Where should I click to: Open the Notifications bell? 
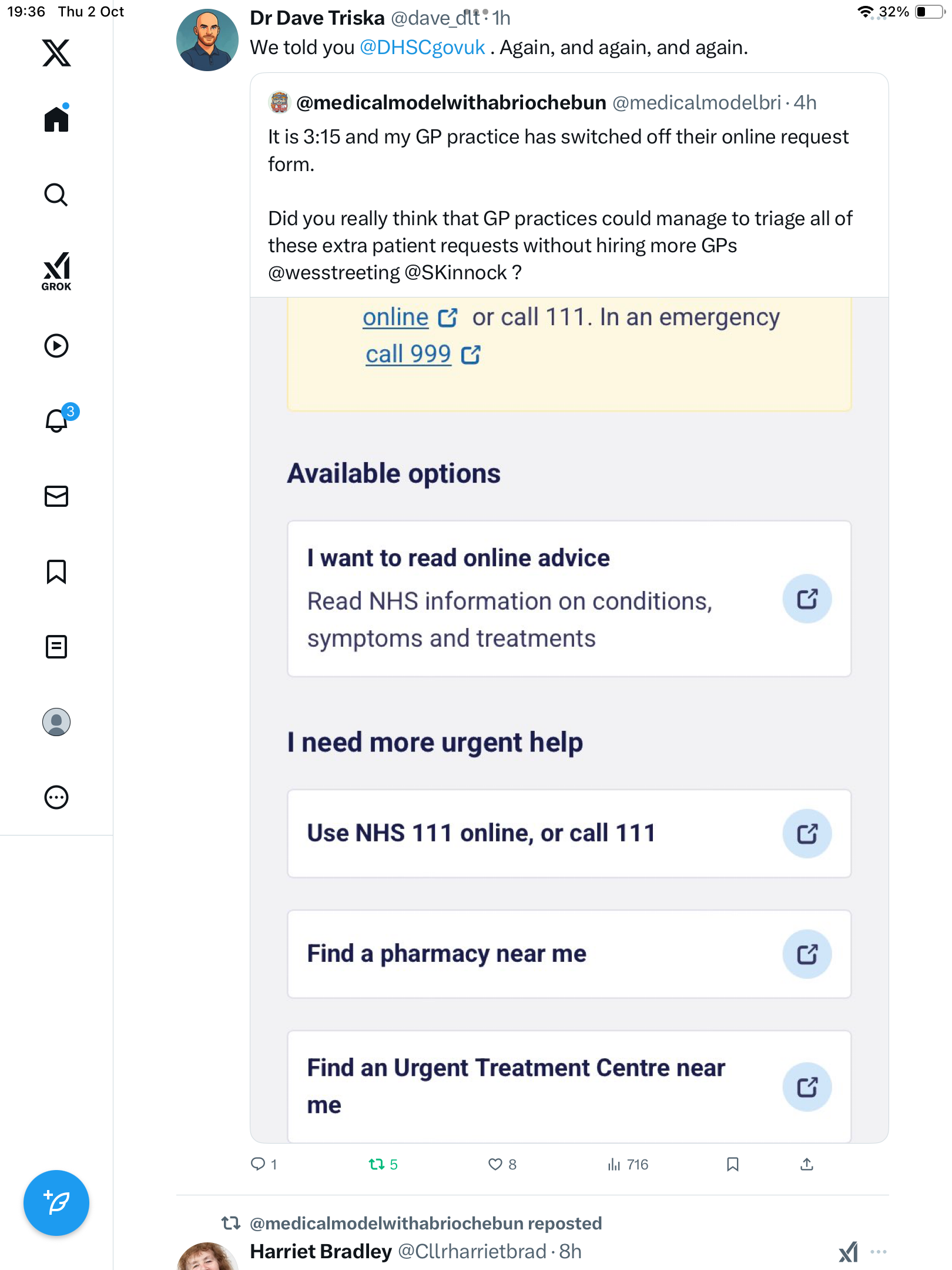57,420
